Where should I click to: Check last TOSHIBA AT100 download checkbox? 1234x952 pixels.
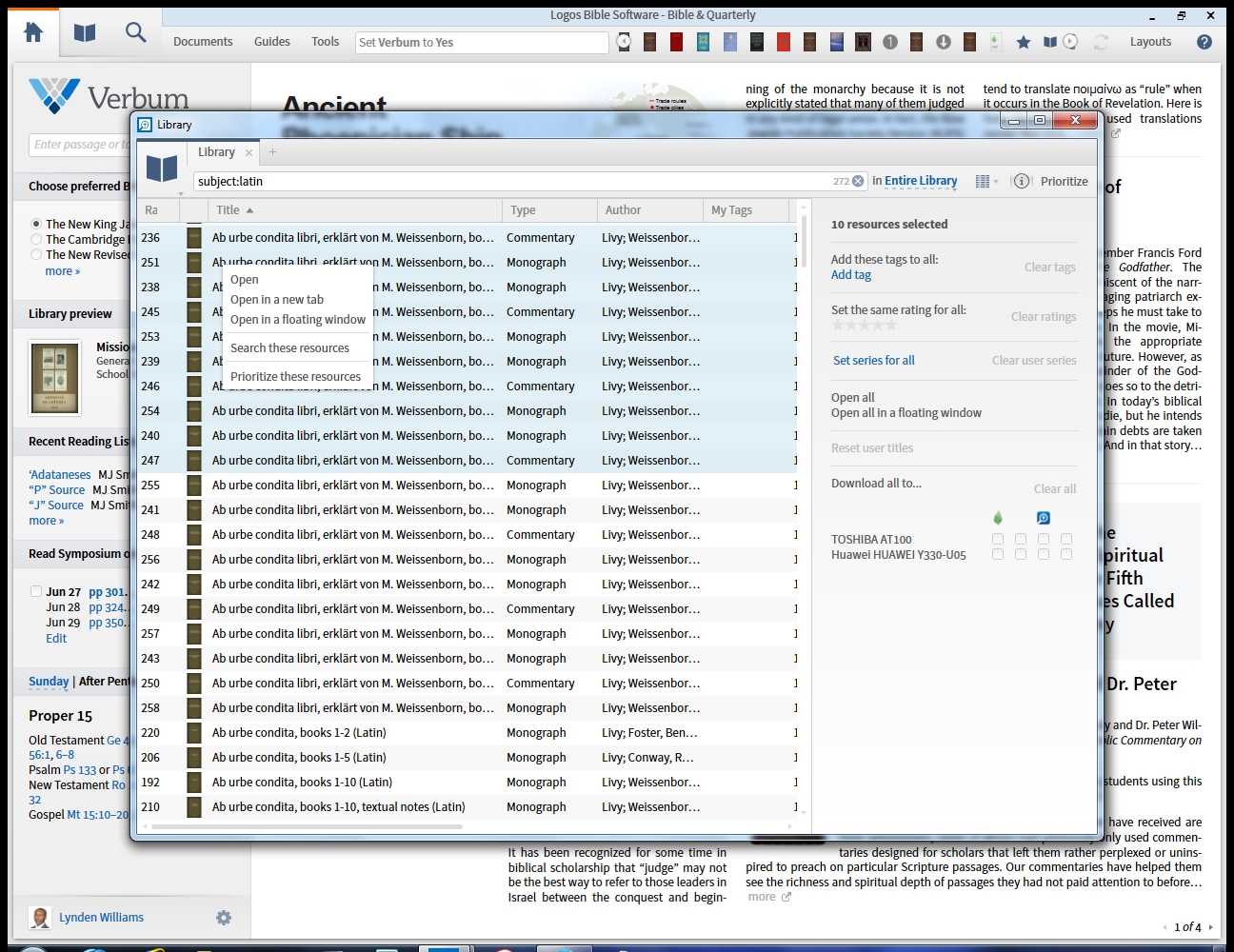pyautogui.click(x=1066, y=539)
